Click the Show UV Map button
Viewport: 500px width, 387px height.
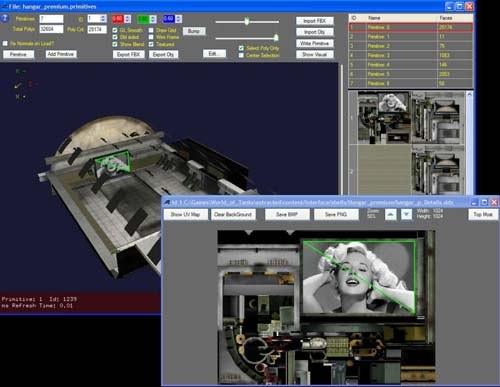point(185,214)
